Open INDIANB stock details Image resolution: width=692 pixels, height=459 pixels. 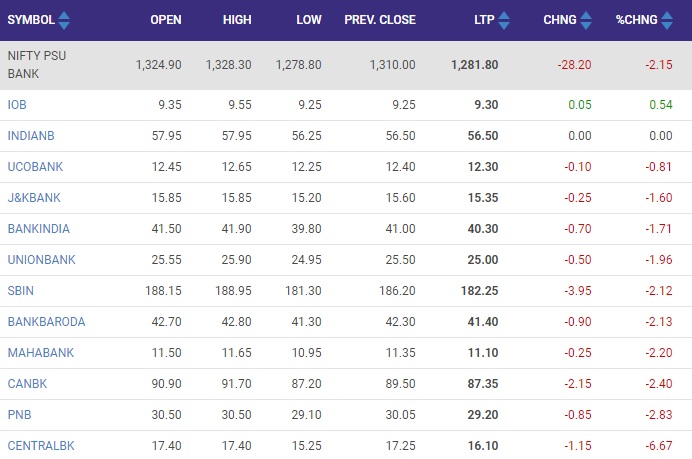pos(31,135)
